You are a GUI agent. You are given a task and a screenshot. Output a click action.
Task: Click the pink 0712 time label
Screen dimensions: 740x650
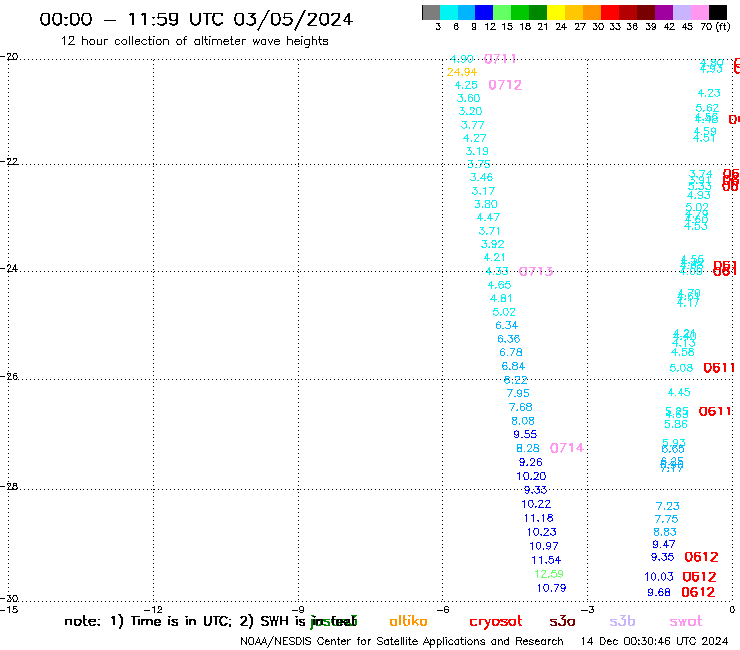click(x=505, y=85)
